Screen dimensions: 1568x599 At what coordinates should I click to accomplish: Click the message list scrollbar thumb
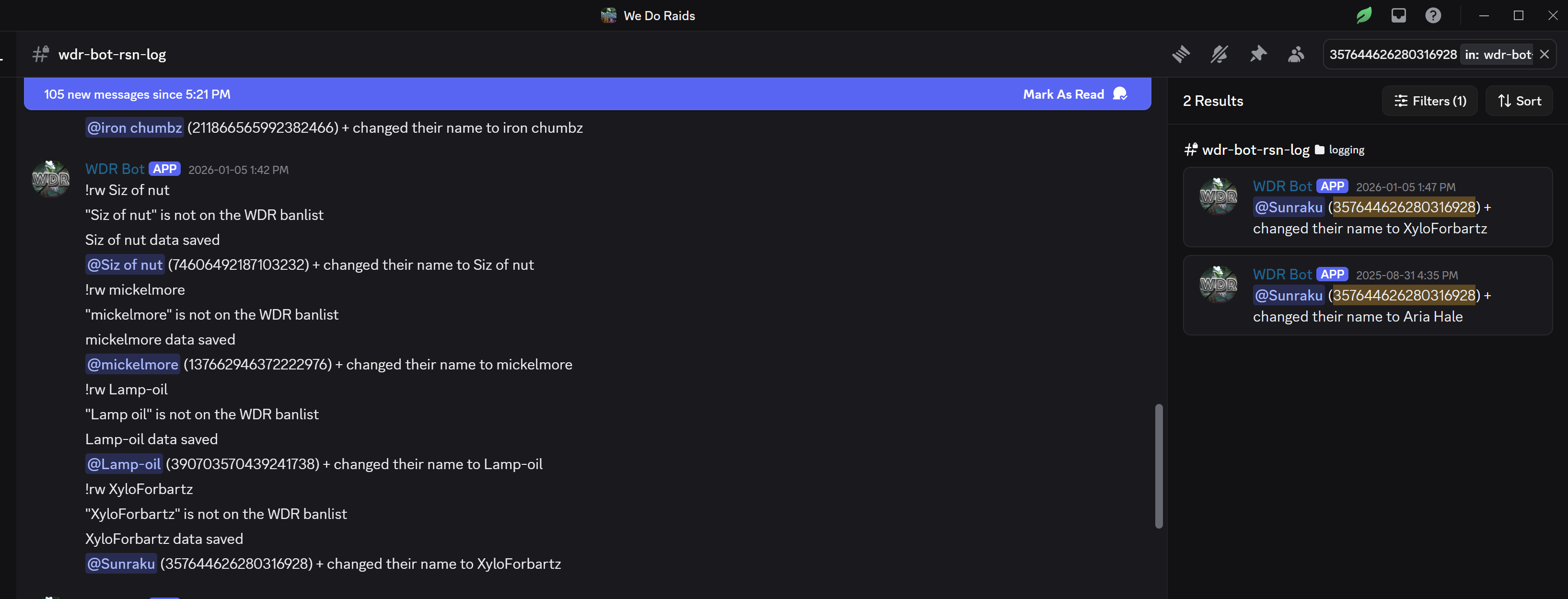pos(1158,466)
